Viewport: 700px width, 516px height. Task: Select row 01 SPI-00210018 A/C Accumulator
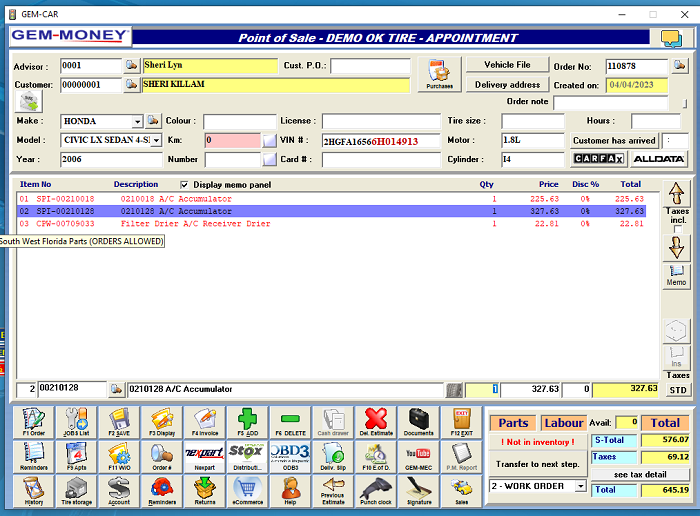click(331, 199)
